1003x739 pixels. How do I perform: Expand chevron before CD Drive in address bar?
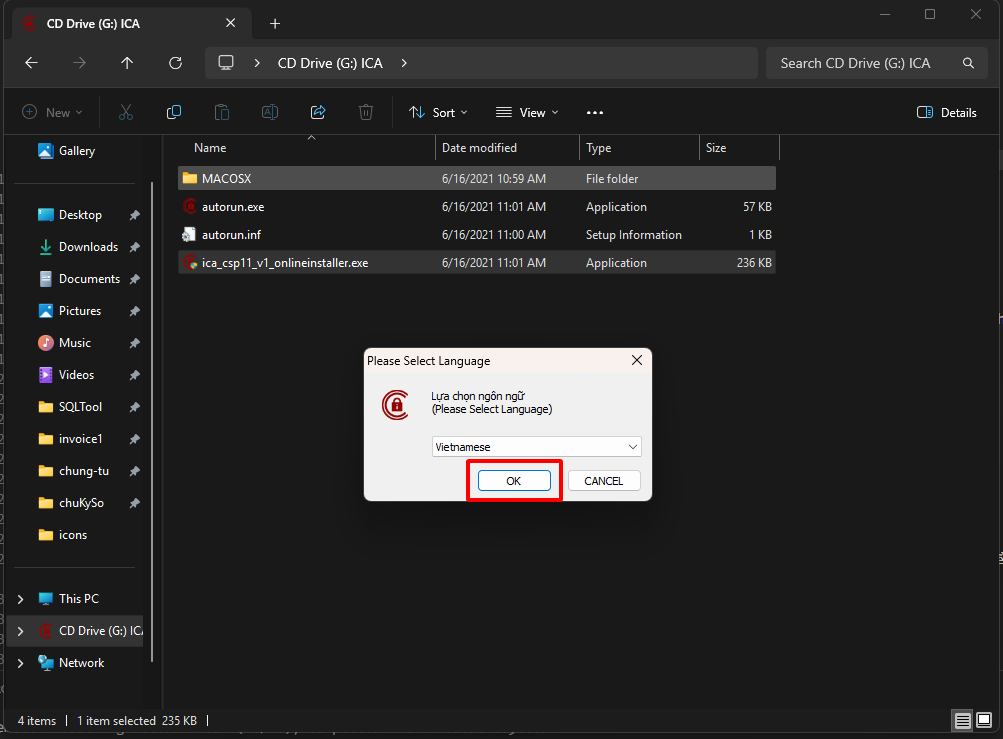pos(257,63)
